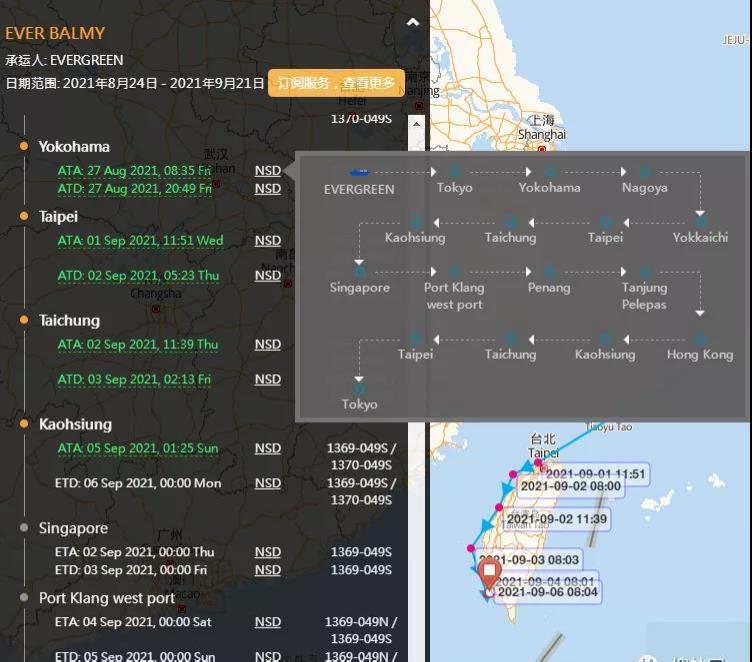This screenshot has width=752, height=662.
Task: Open NSD link for Taipei ATD 02 Sep
Action: tap(268, 275)
